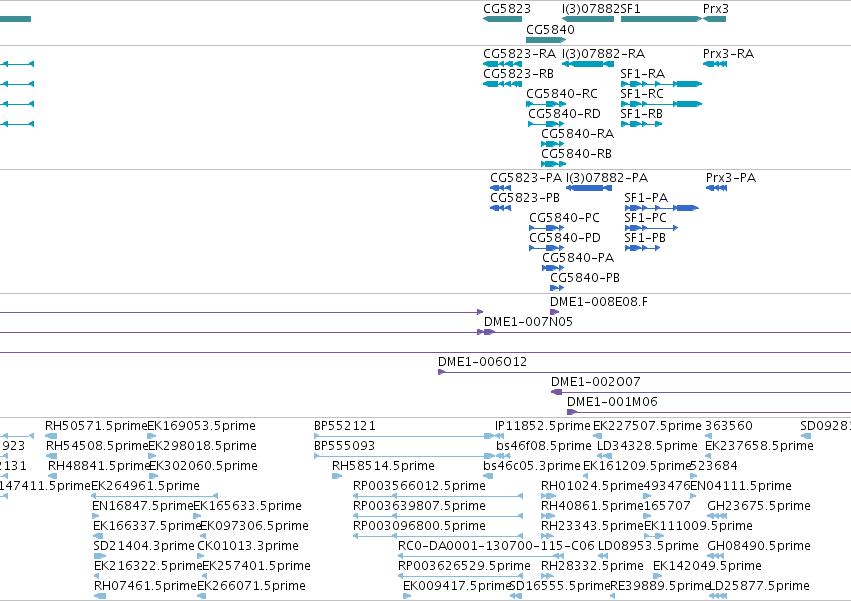
Task: Select the l(3)07882 gene glyph label
Action: (591, 9)
